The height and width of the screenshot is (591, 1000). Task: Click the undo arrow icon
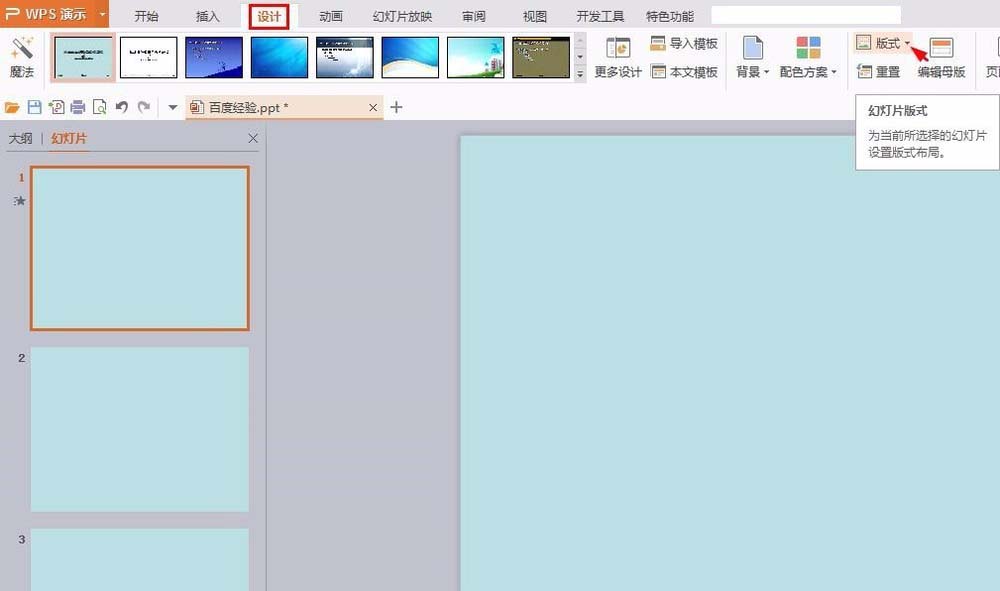[122, 107]
